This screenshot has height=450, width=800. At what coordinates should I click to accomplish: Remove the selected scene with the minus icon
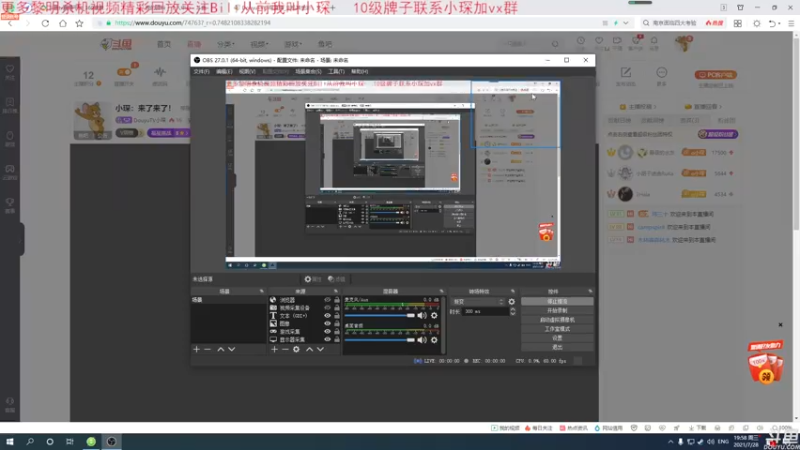208,349
